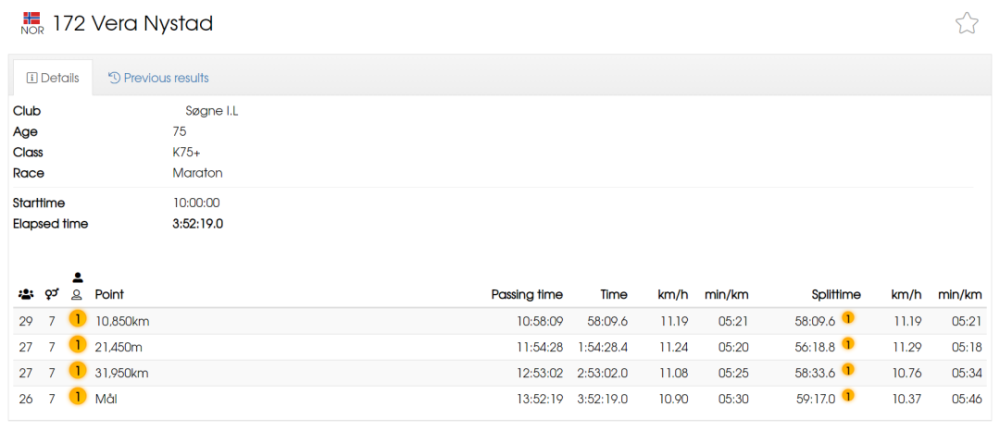Click split rank badge beside 58:09.6
Viewport: 1000px width, 431px height.
pos(848,318)
